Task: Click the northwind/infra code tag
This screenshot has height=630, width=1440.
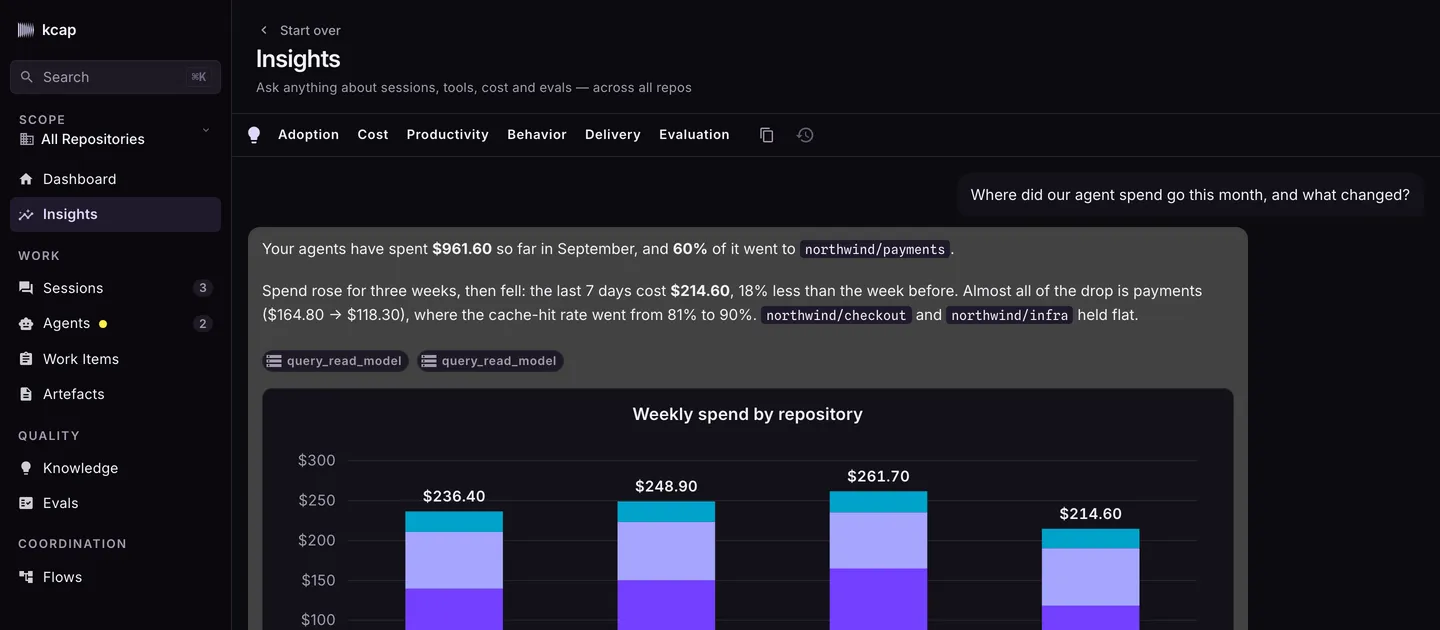Action: (x=1010, y=315)
